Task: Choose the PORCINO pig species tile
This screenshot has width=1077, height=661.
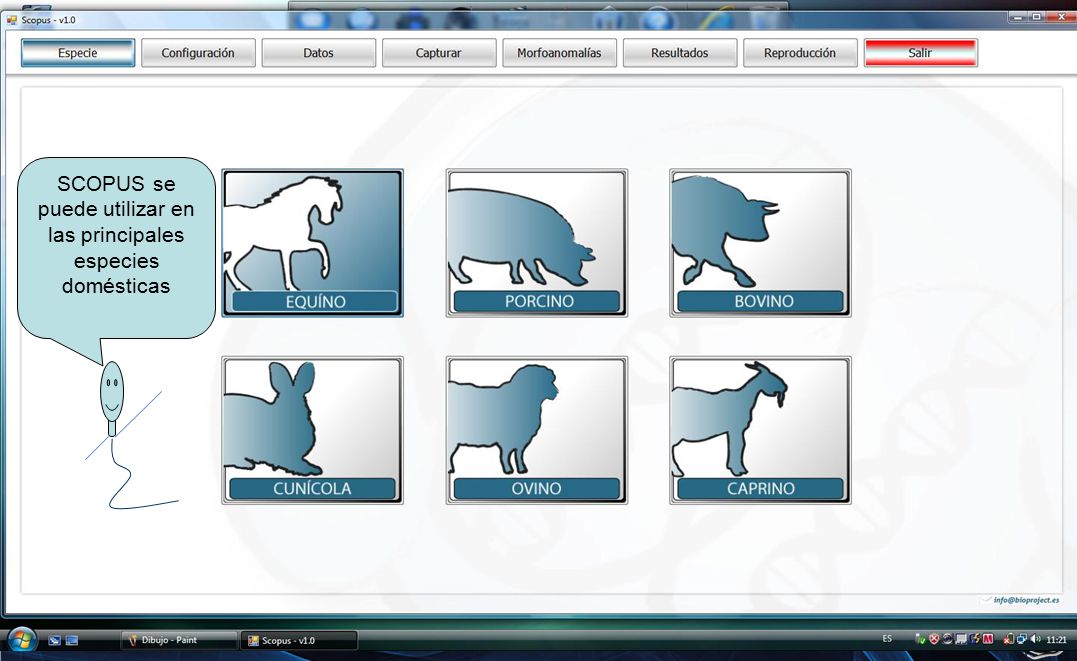Action: 536,243
